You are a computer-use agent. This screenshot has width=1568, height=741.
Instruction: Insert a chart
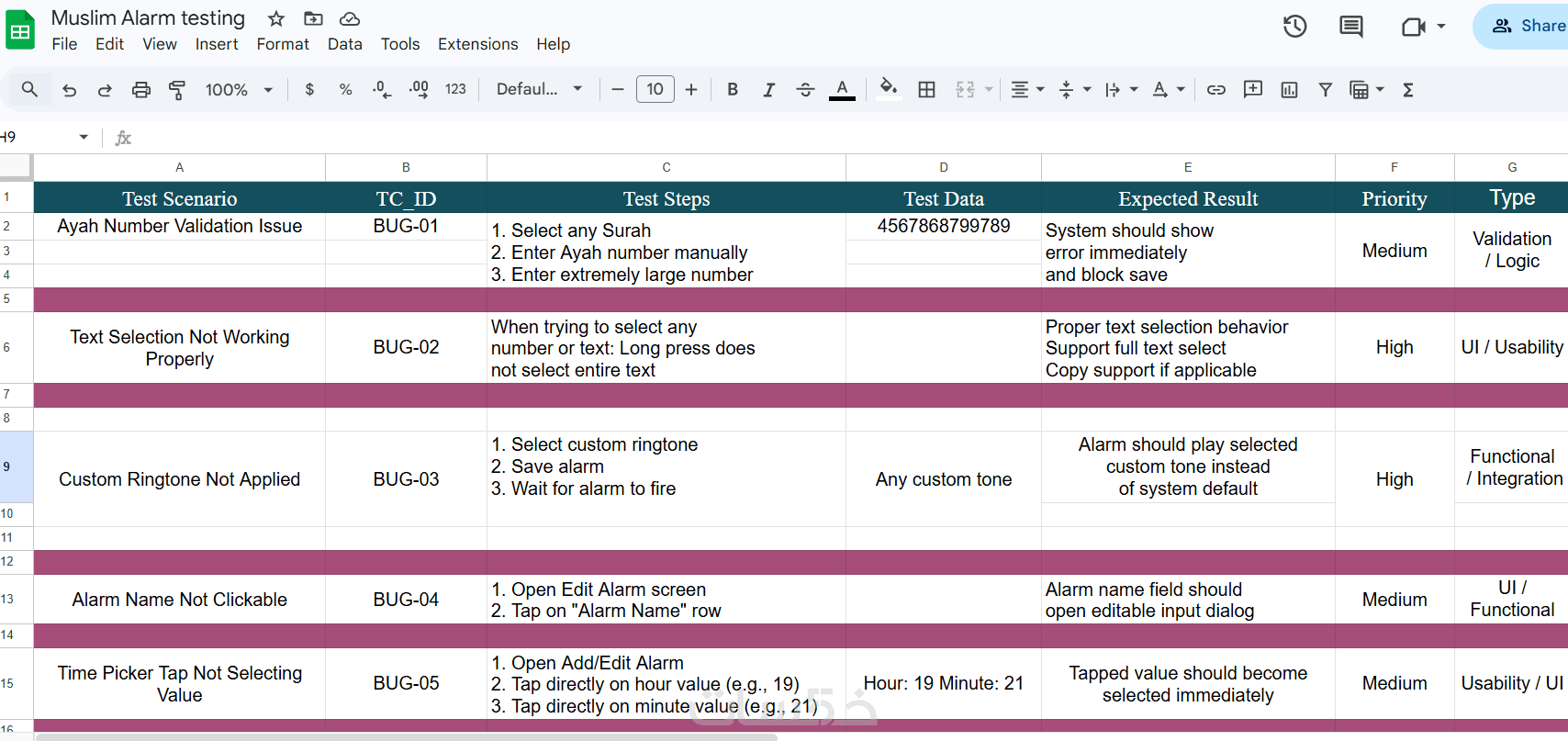pos(1289,89)
